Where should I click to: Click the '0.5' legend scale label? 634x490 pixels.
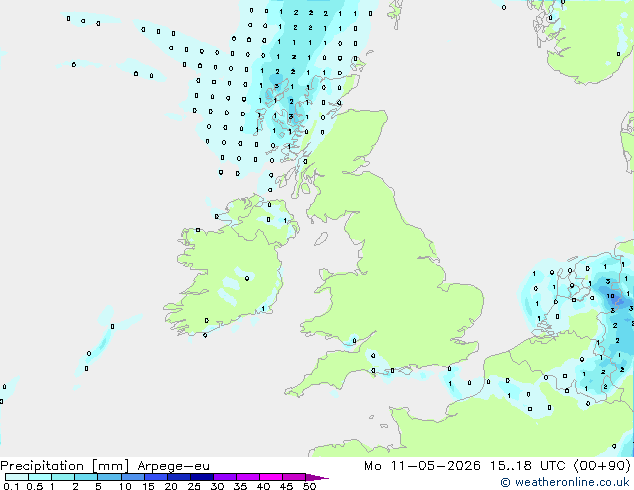[35, 486]
